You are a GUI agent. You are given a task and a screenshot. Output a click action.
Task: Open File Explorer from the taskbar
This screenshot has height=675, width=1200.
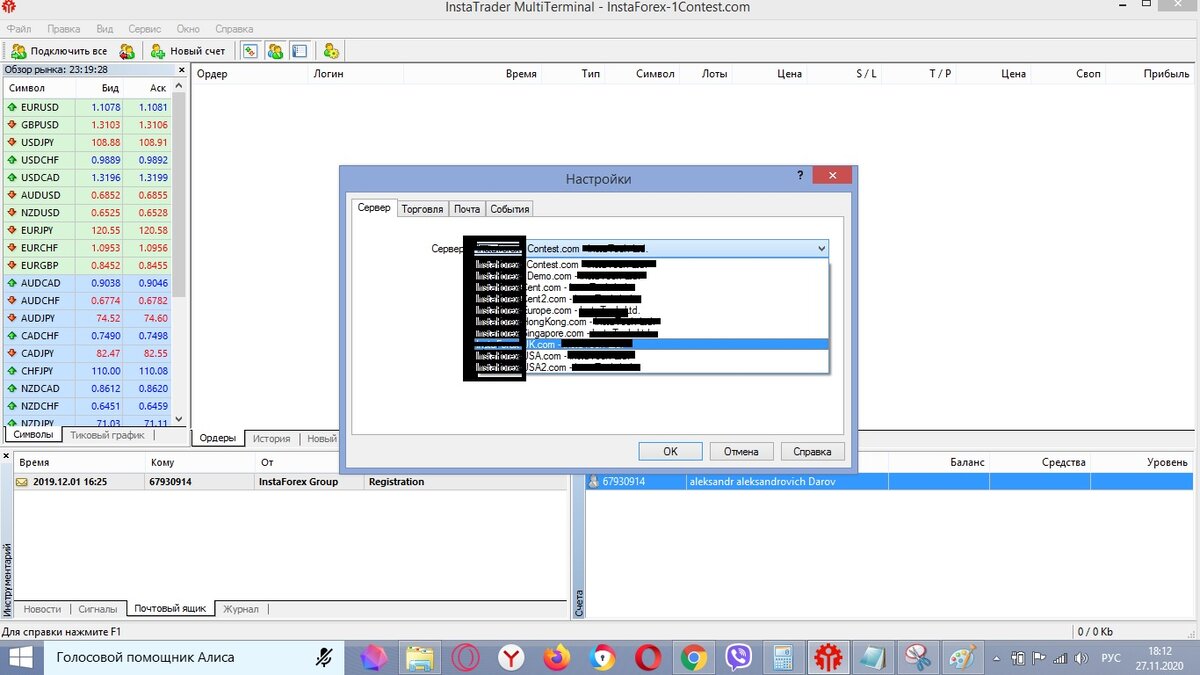419,657
